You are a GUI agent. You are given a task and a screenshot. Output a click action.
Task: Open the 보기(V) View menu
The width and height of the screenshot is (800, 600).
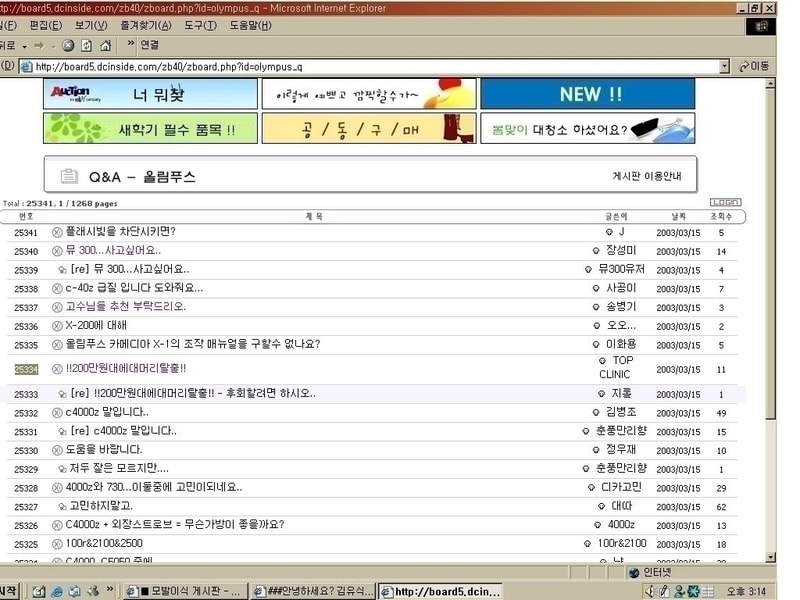[91, 25]
